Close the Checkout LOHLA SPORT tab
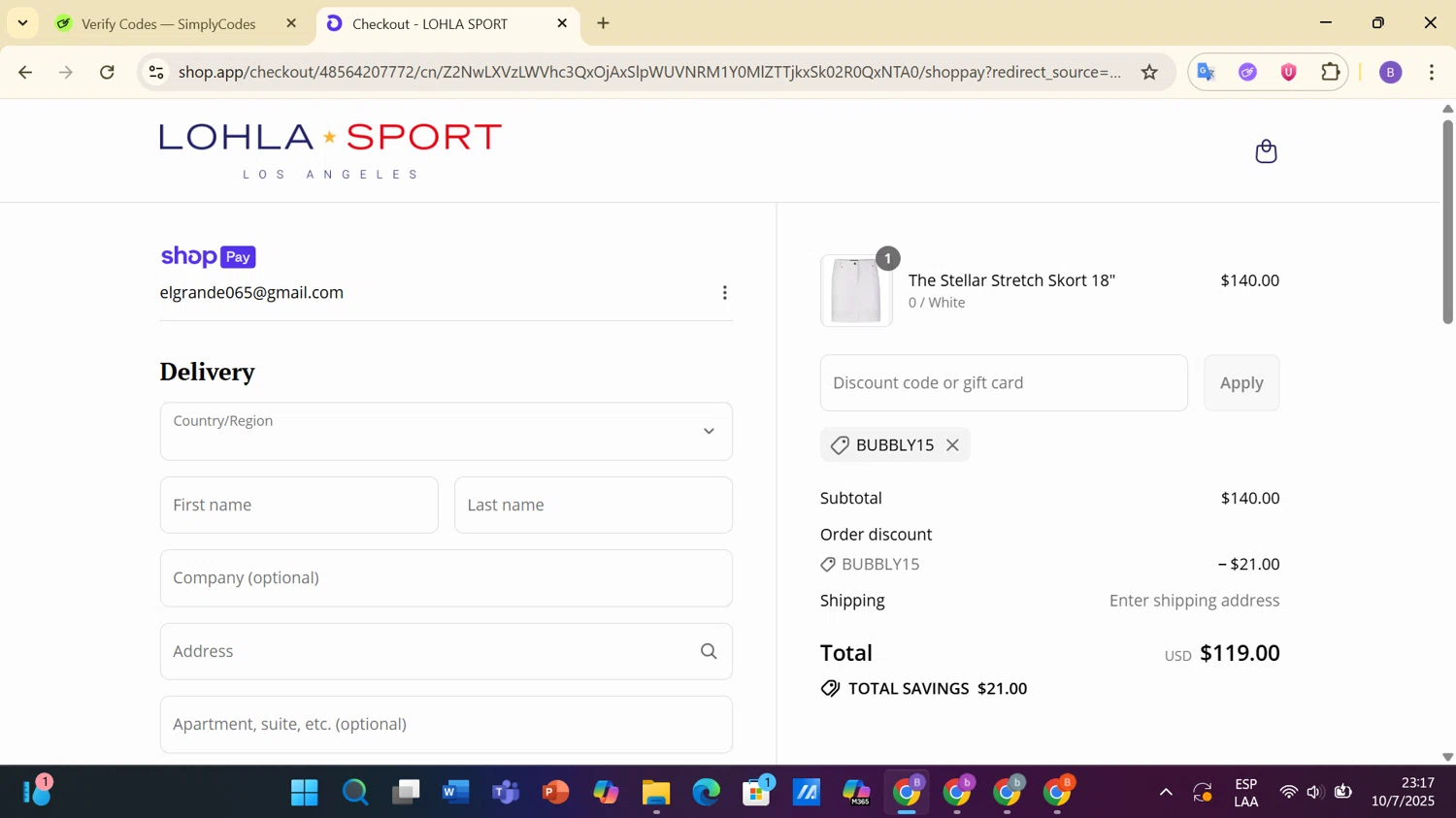 pyautogui.click(x=562, y=23)
